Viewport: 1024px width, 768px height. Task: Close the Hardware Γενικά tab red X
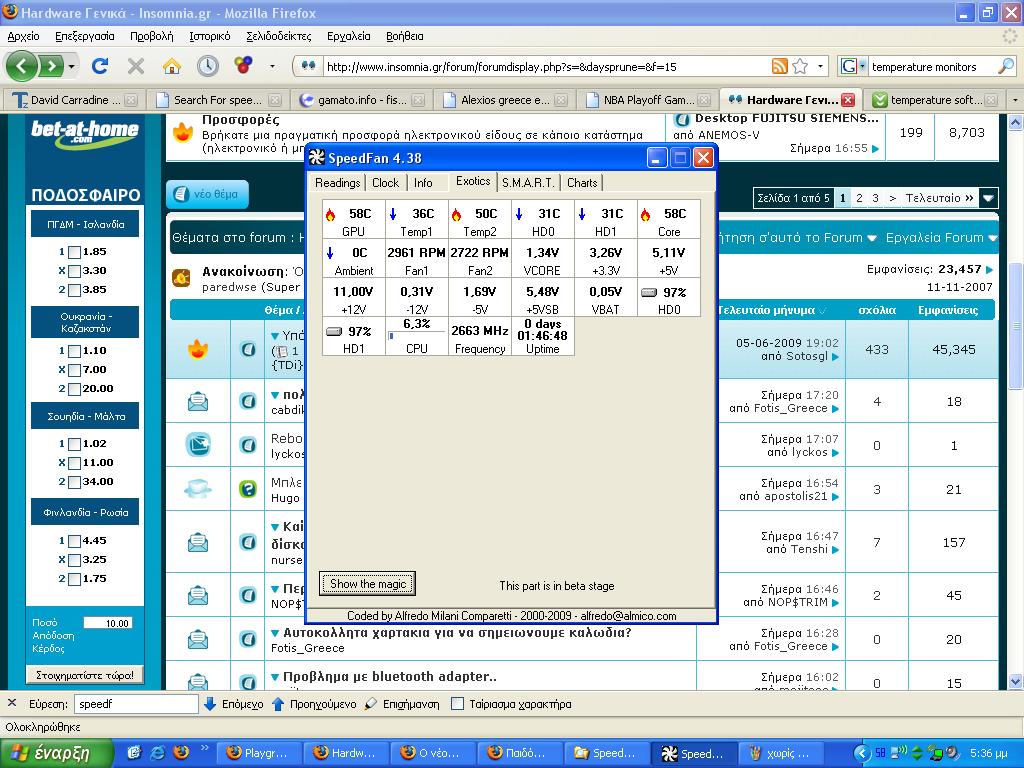point(848,100)
